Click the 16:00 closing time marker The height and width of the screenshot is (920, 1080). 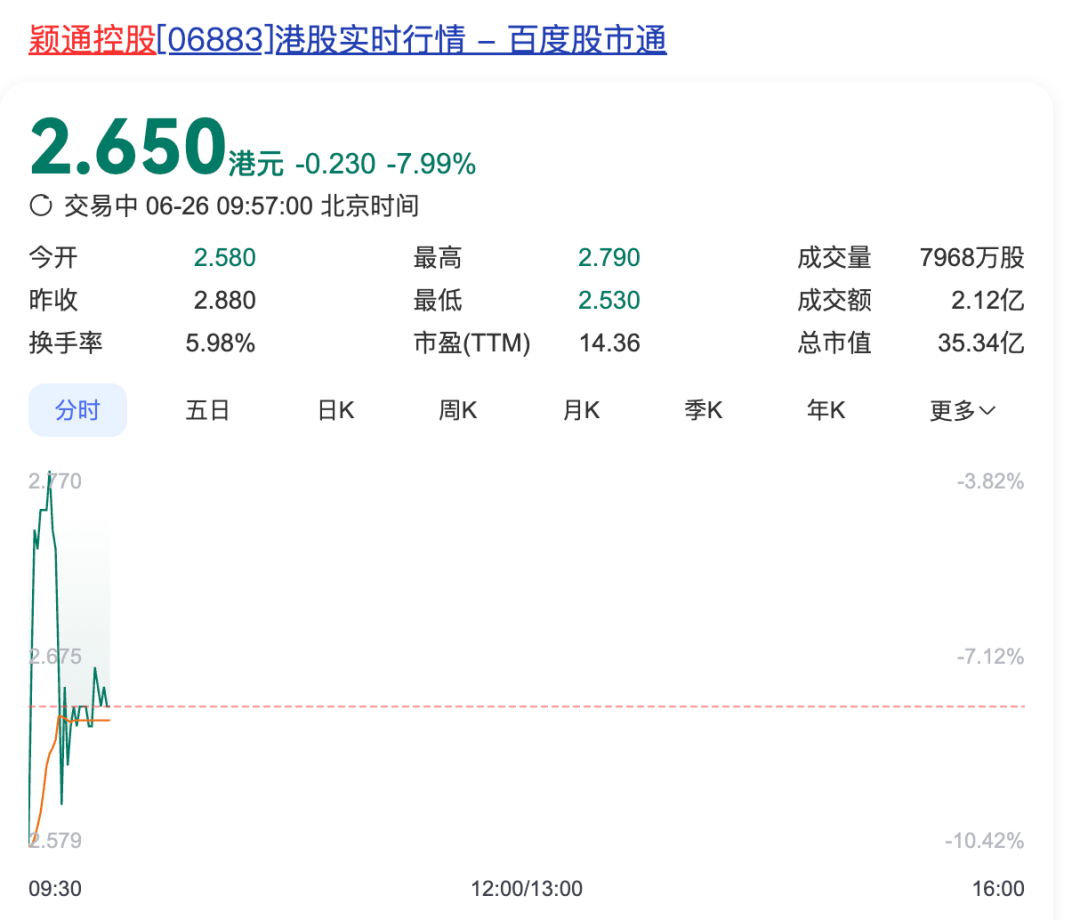point(998,889)
